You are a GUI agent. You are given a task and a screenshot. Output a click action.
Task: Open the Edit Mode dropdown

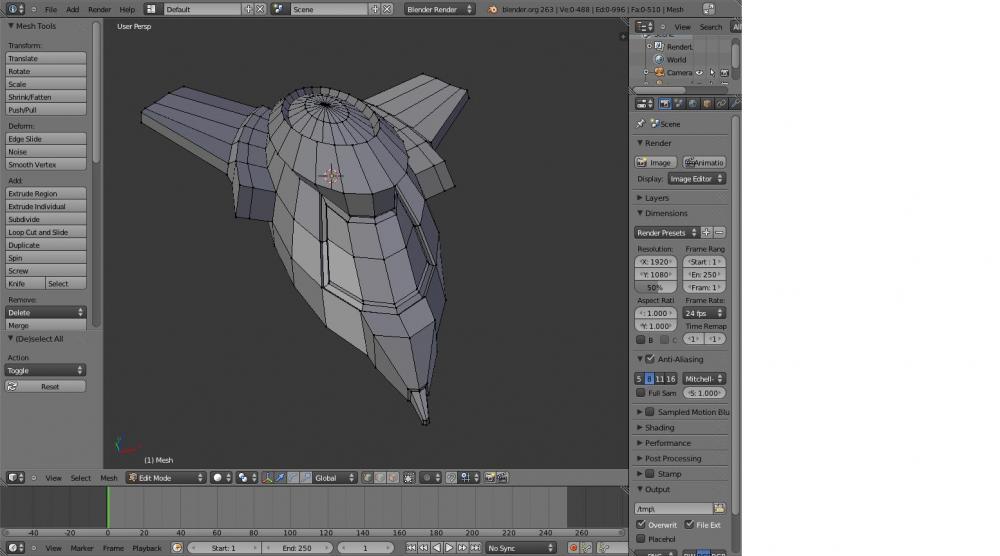pos(166,478)
